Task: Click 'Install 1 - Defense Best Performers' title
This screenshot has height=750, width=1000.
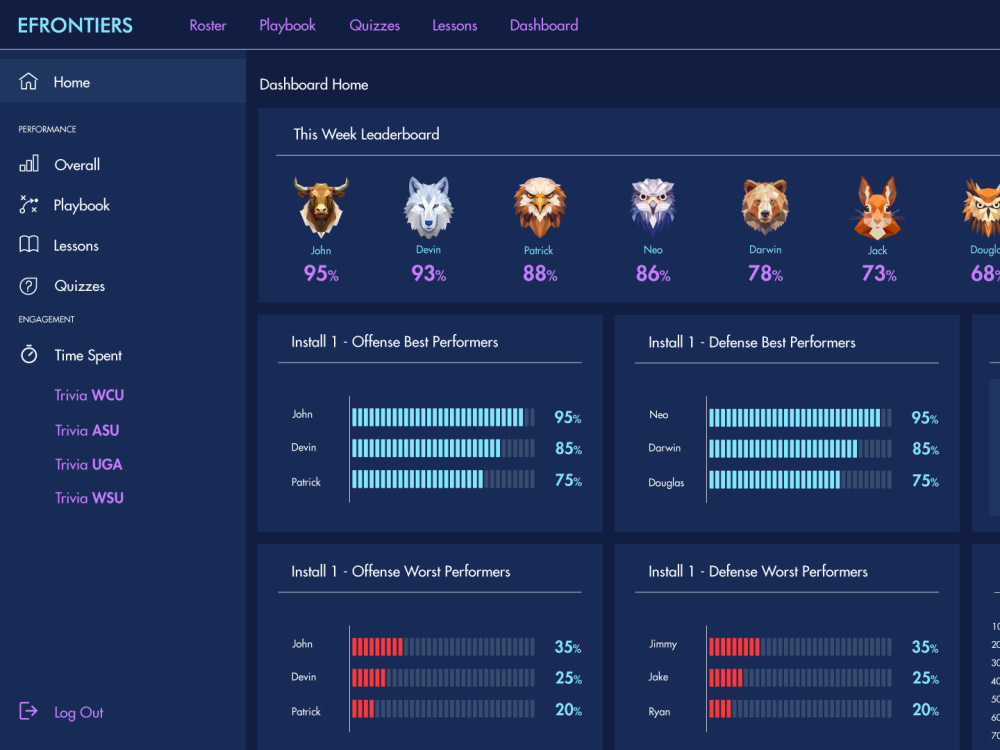Action: click(752, 342)
